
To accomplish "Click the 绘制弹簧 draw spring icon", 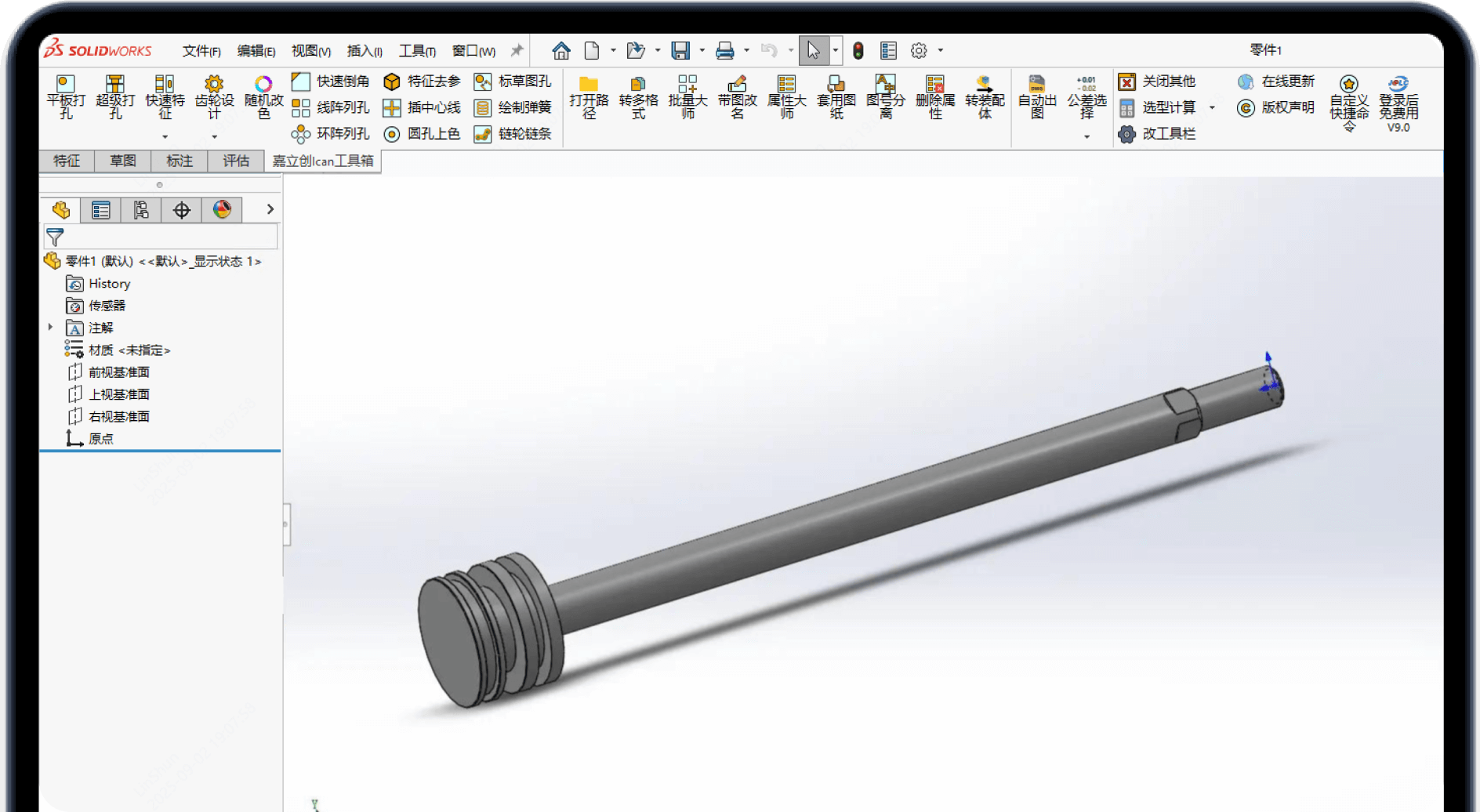I will (x=483, y=108).
